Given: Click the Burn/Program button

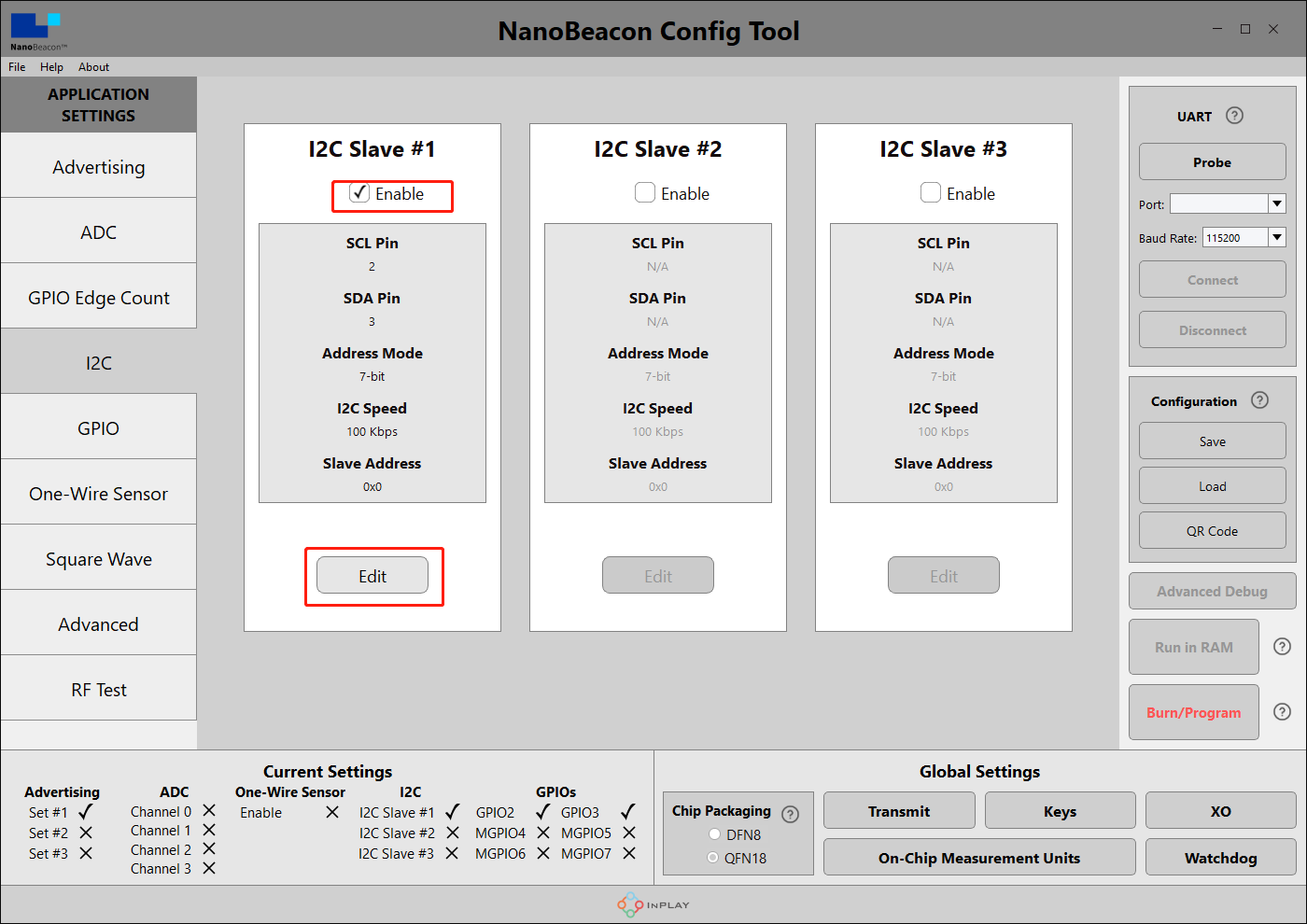Looking at the screenshot, I should pyautogui.click(x=1194, y=712).
